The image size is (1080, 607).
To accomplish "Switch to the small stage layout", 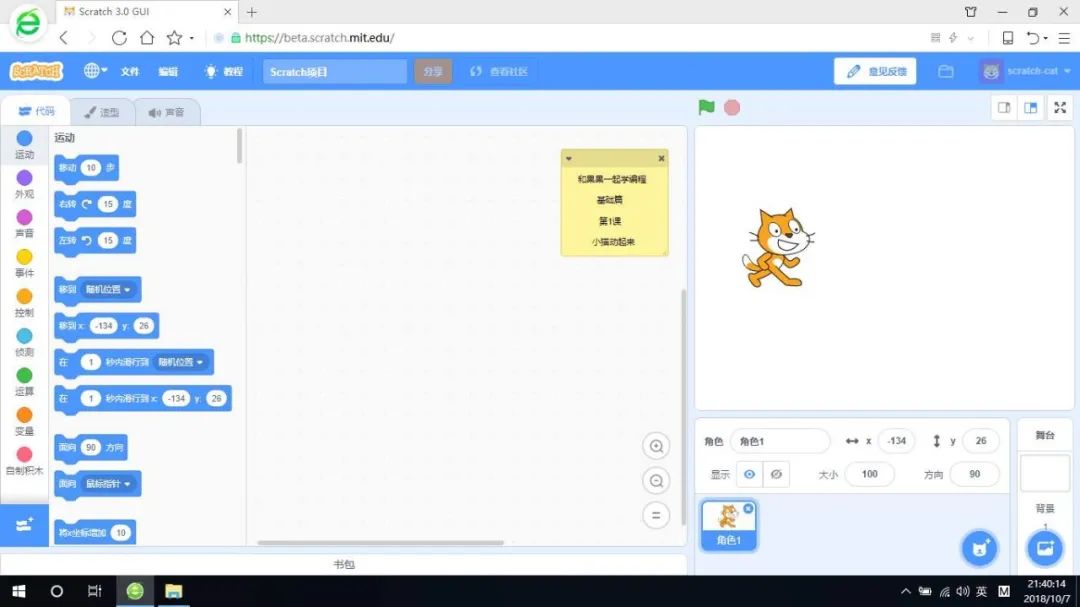I will pyautogui.click(x=1004, y=108).
